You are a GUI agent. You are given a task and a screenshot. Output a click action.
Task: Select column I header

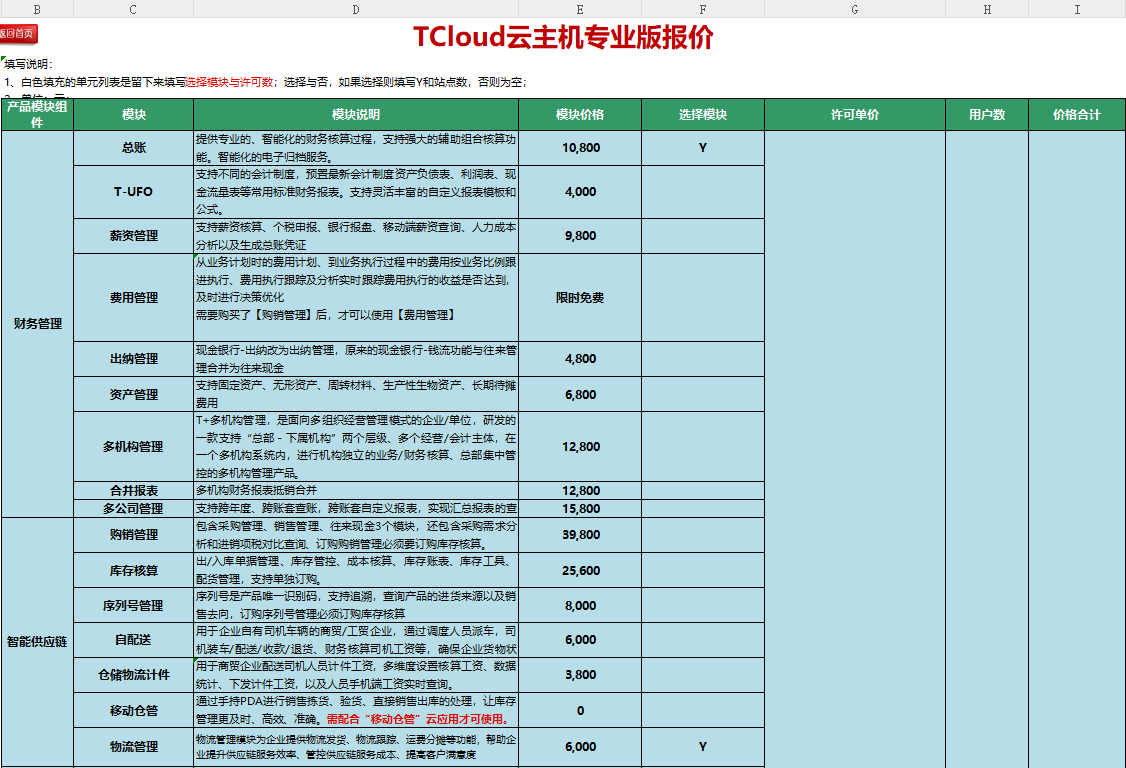(x=1077, y=9)
